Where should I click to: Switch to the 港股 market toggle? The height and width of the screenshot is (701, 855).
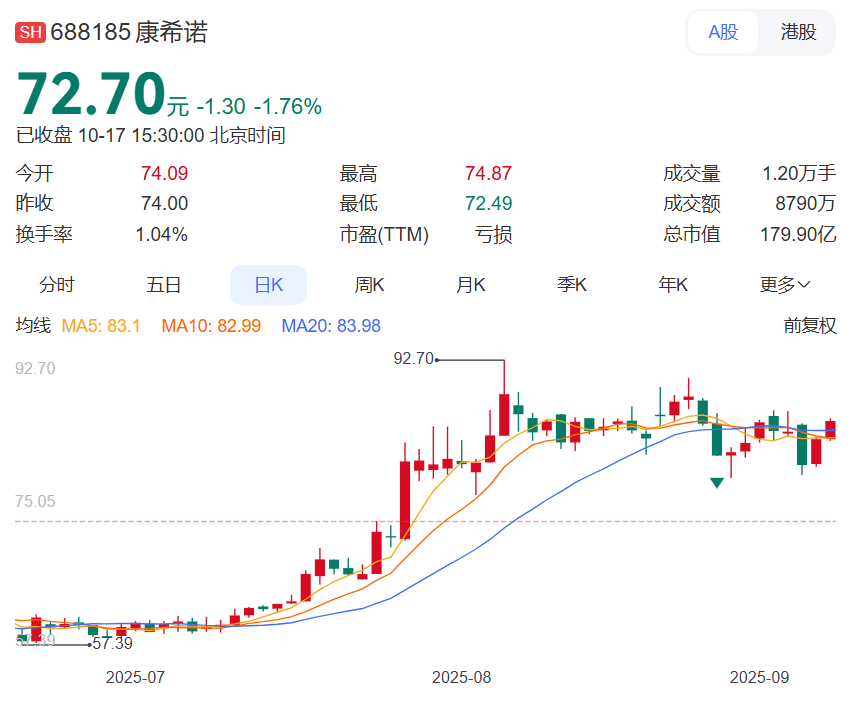798,32
